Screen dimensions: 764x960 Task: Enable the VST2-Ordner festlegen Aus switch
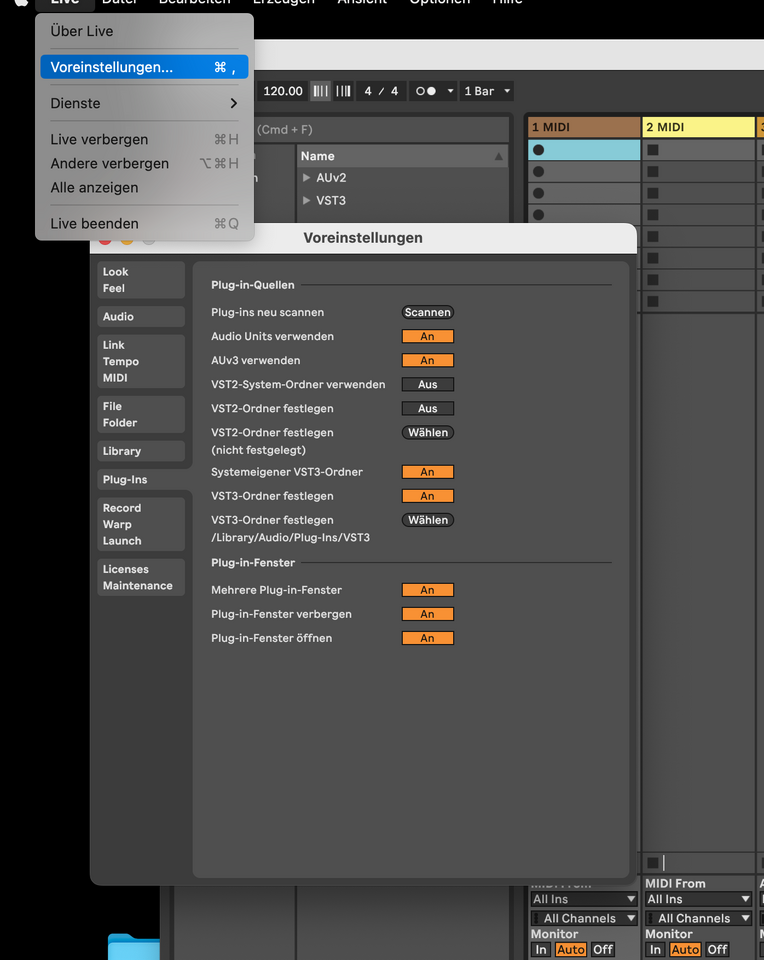coord(427,408)
